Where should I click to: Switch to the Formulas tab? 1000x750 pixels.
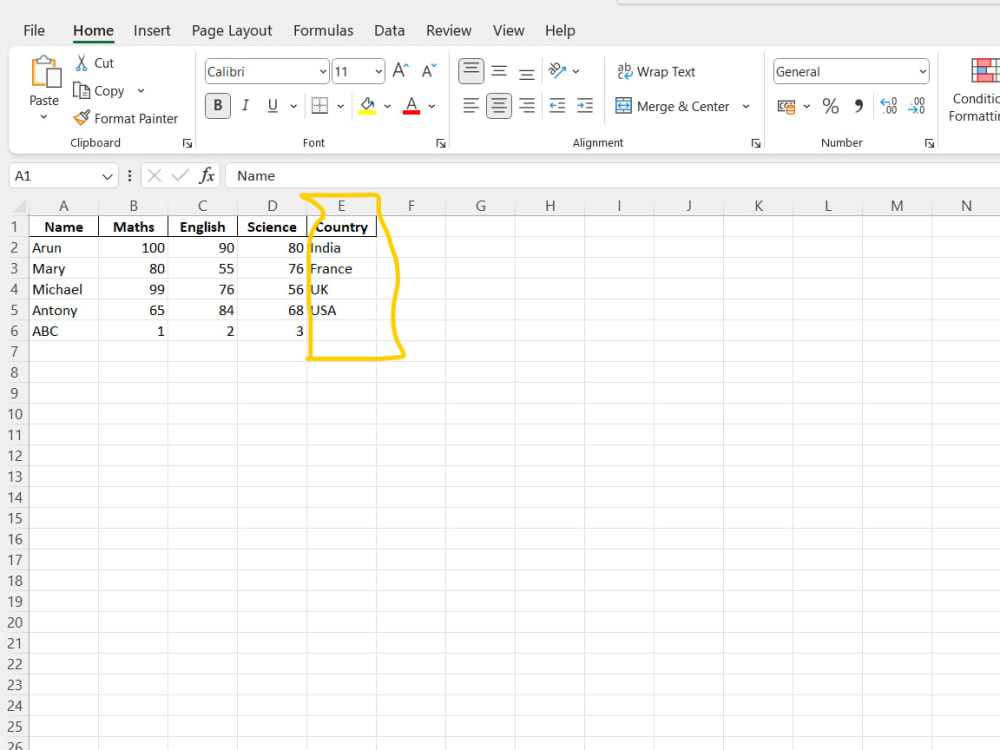tap(323, 31)
